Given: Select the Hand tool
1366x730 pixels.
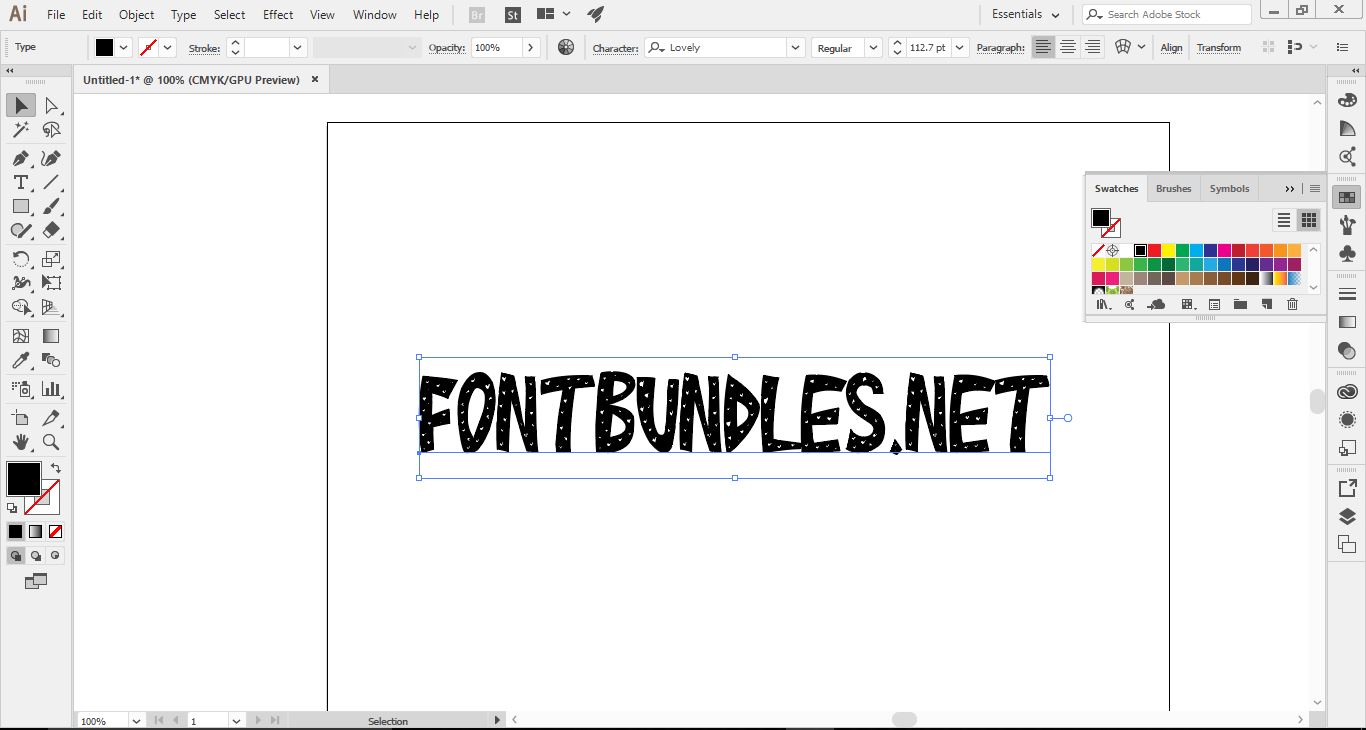Looking at the screenshot, I should coord(20,442).
